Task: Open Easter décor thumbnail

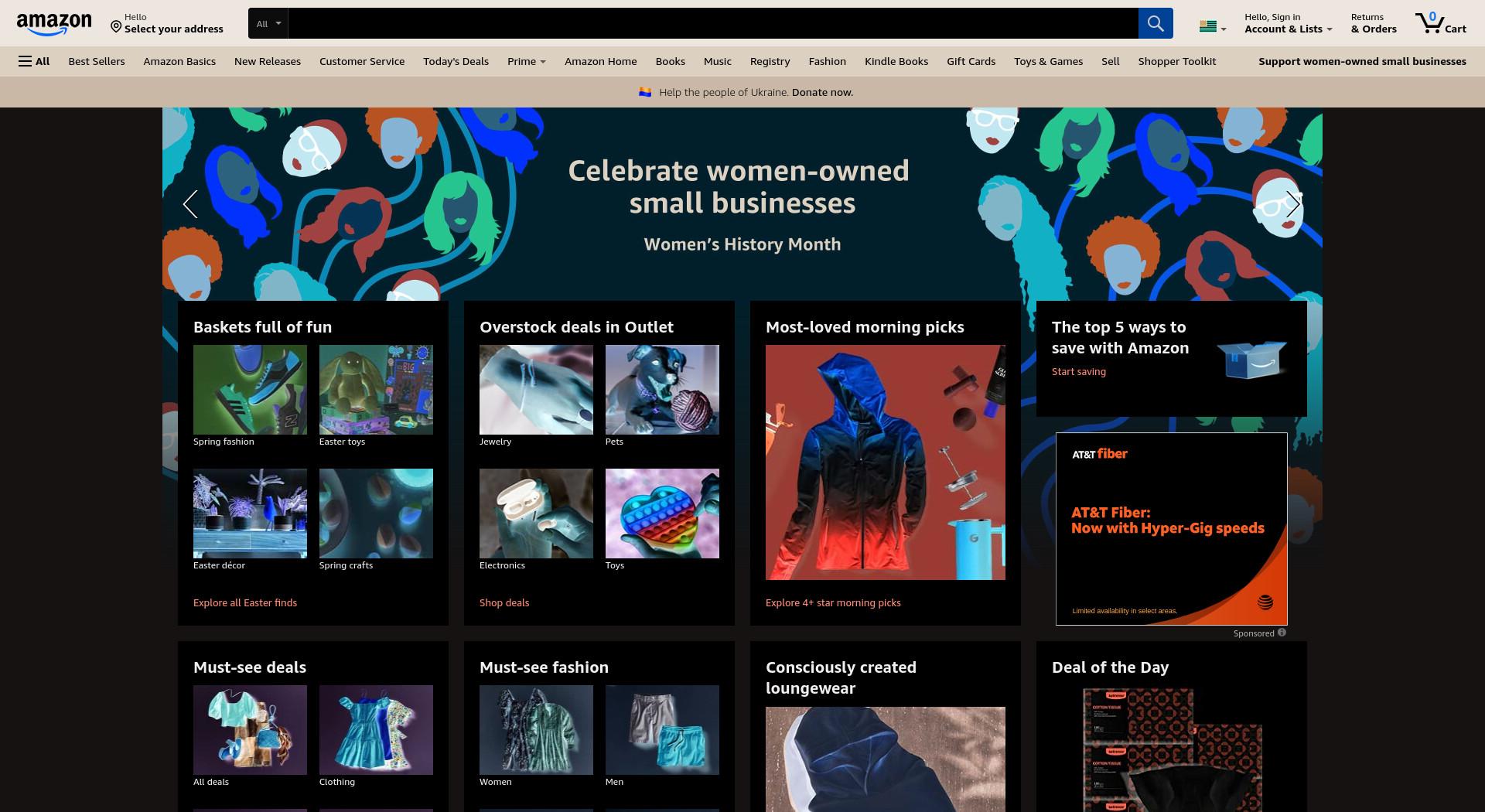Action: point(250,513)
